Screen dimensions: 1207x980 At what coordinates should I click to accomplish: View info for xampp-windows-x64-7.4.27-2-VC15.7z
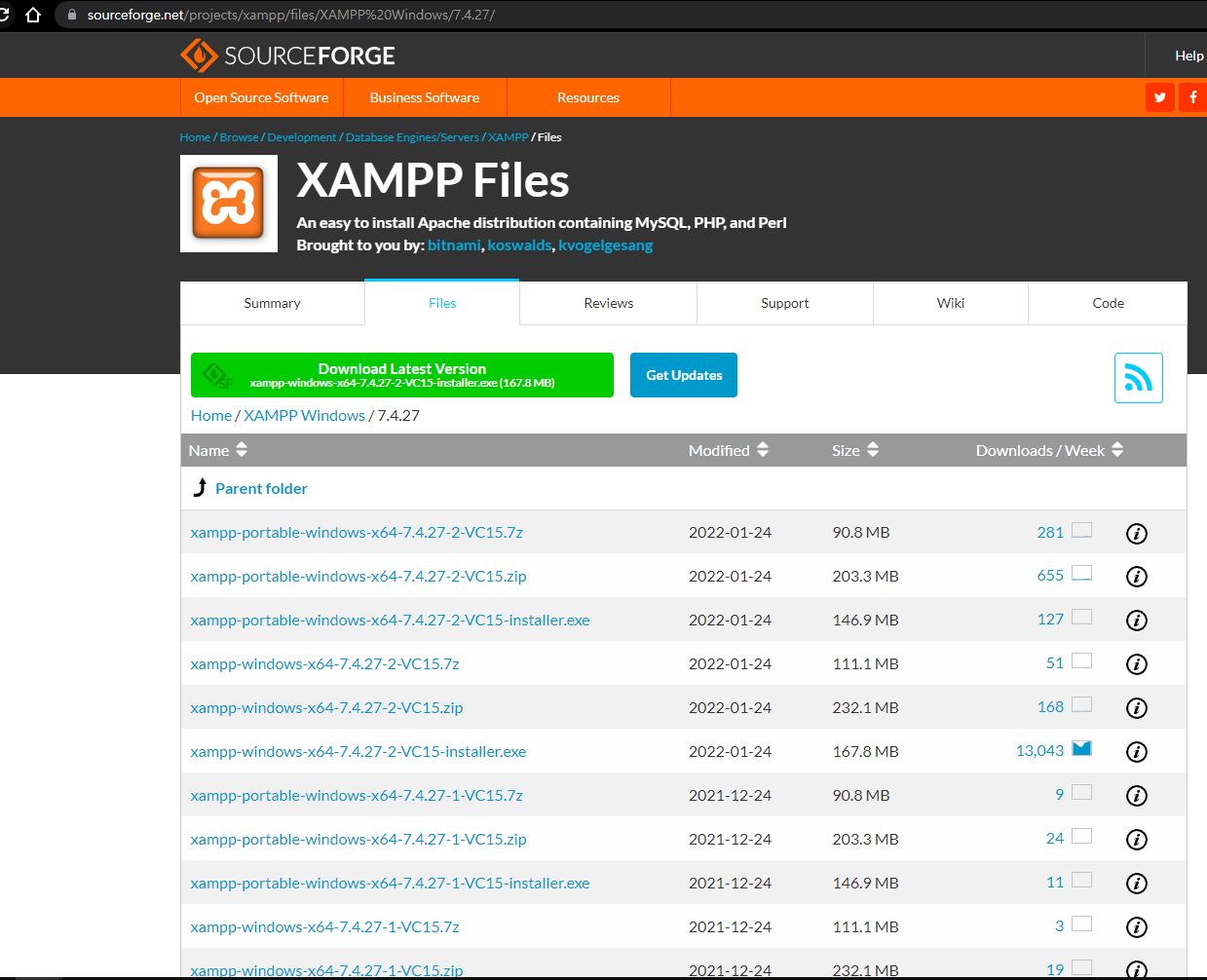click(x=1136, y=663)
